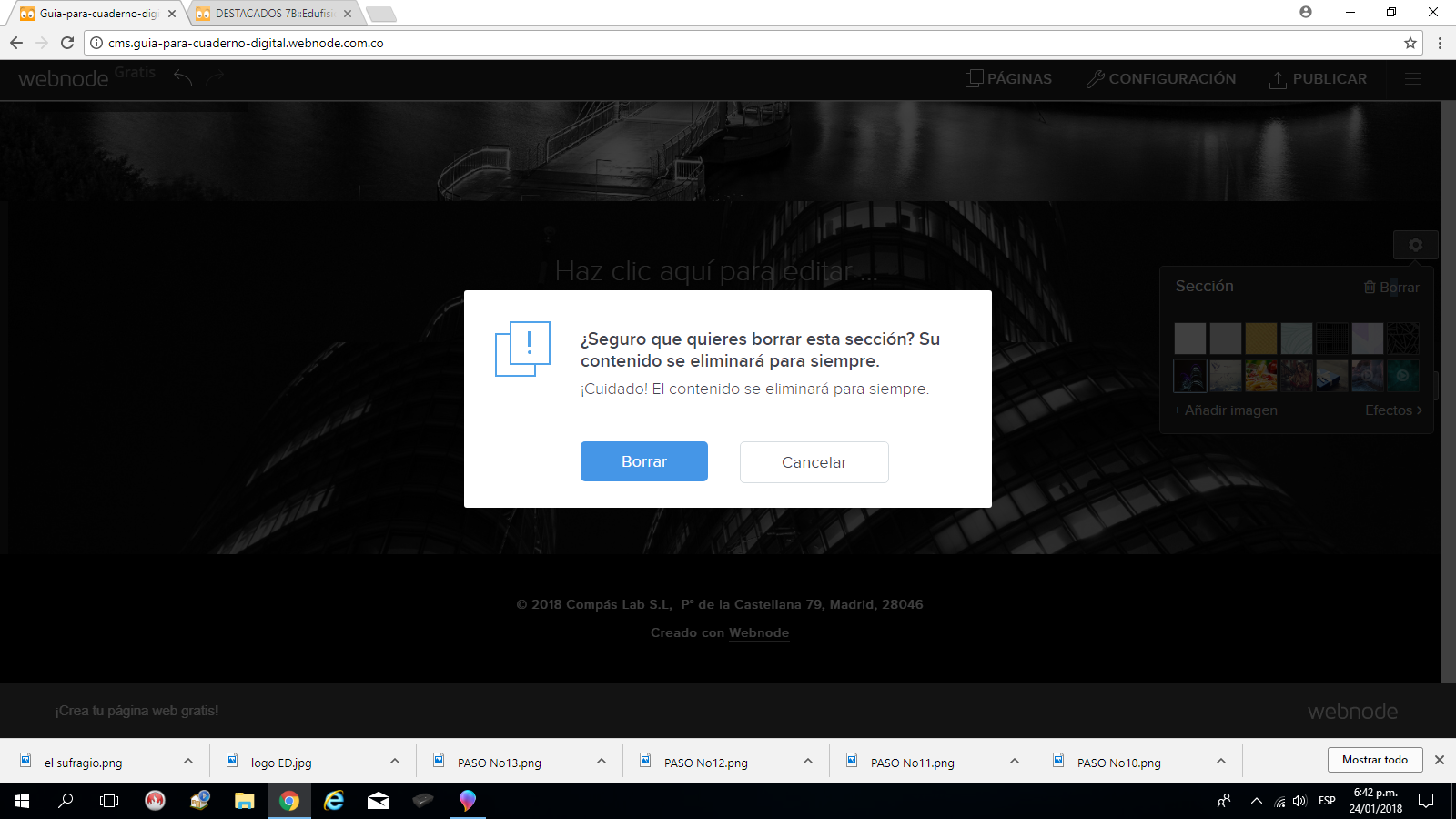Open Task View in the taskbar
The width and height of the screenshot is (1456, 819).
click(109, 801)
